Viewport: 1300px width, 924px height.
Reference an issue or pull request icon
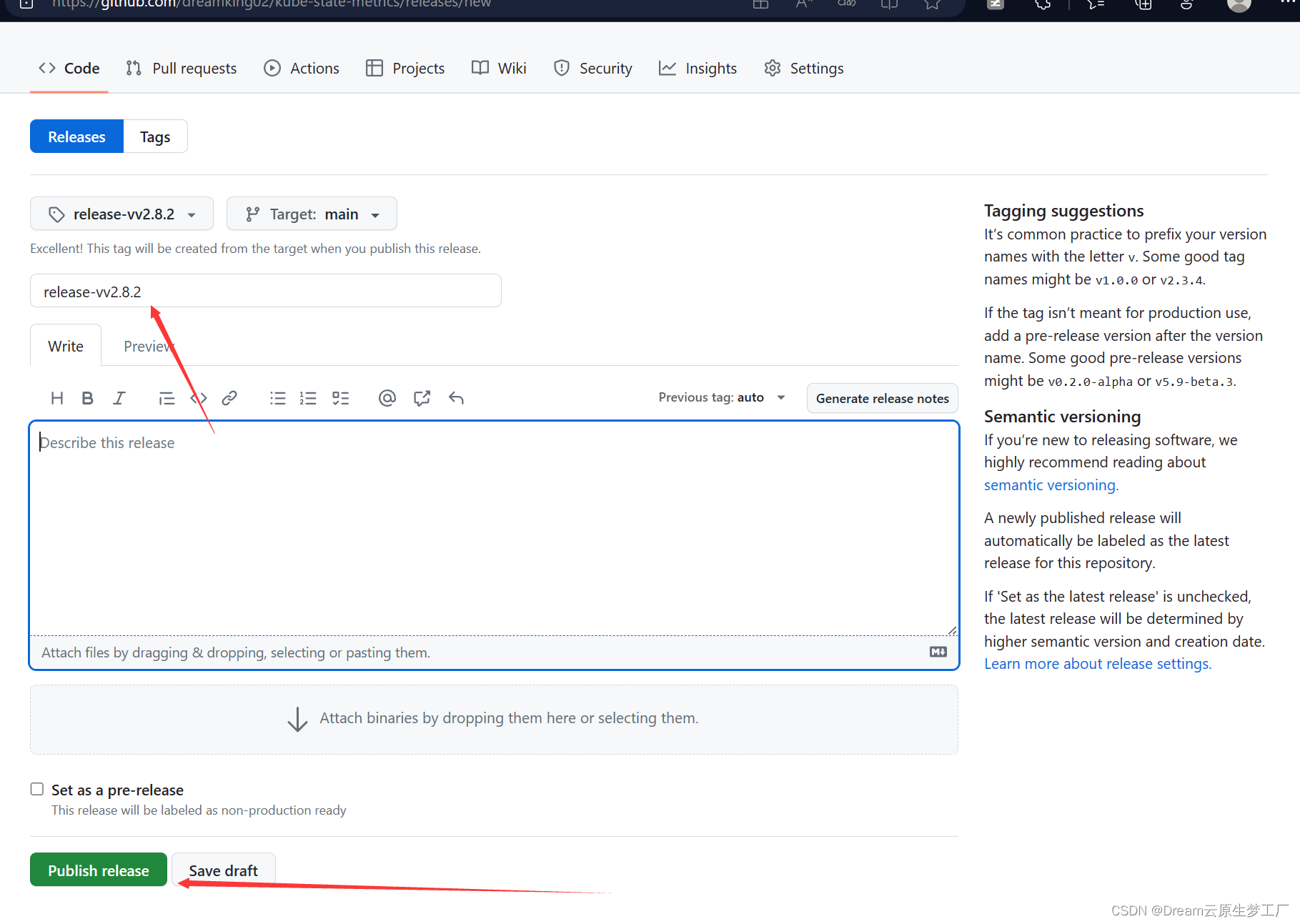pos(422,398)
